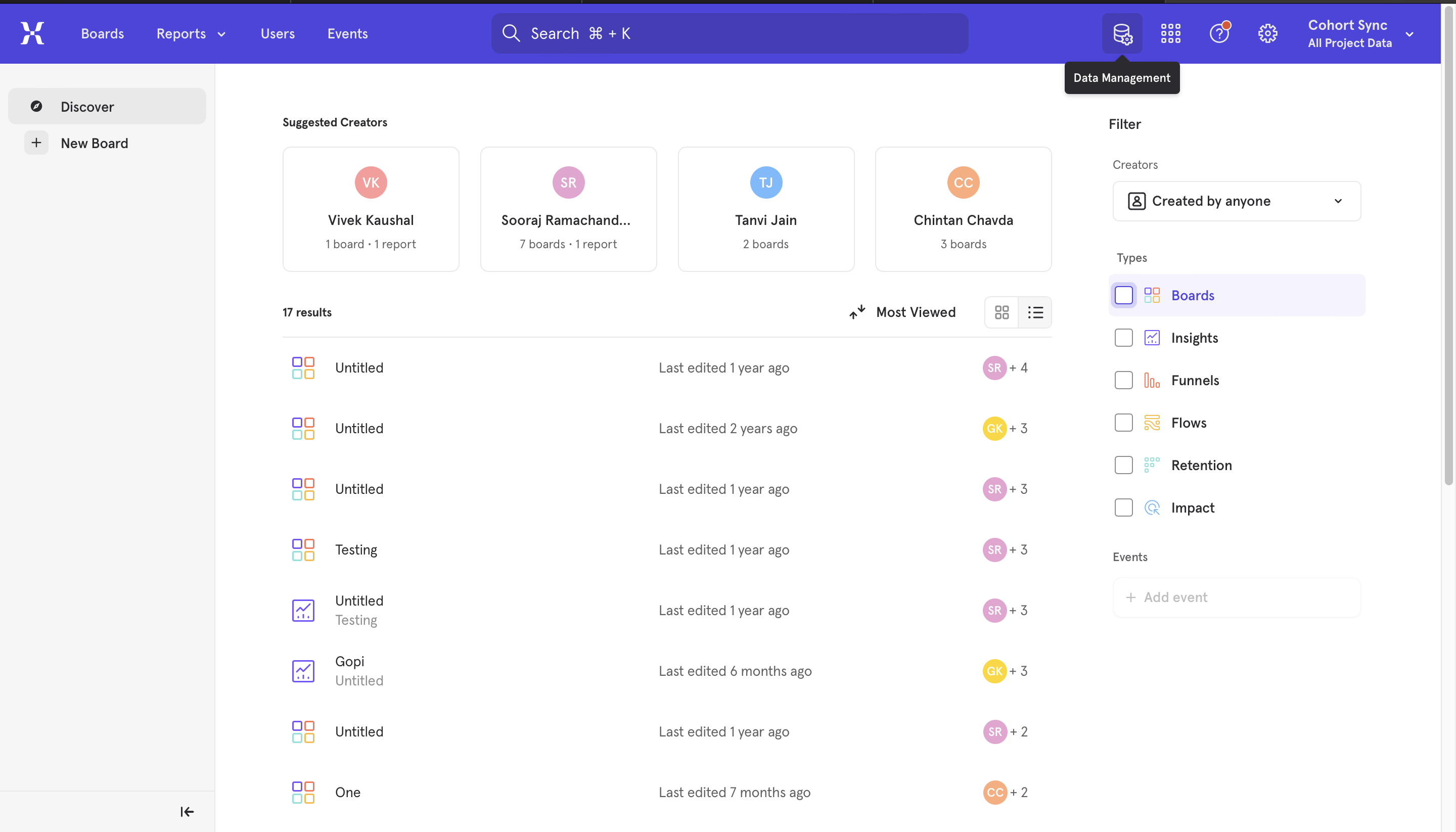This screenshot has width=1456, height=832.
Task: Enable the Funnels type checkbox
Action: tap(1123, 381)
